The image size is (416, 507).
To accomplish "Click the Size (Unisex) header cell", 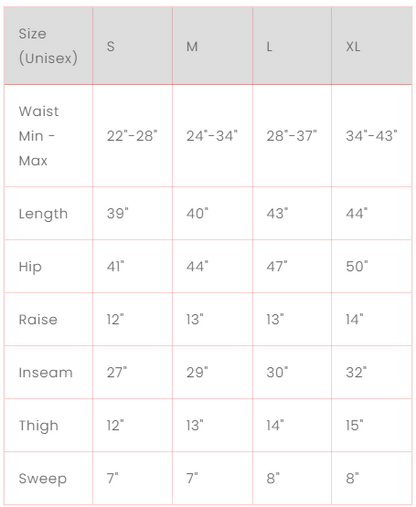I will [x=48, y=46].
